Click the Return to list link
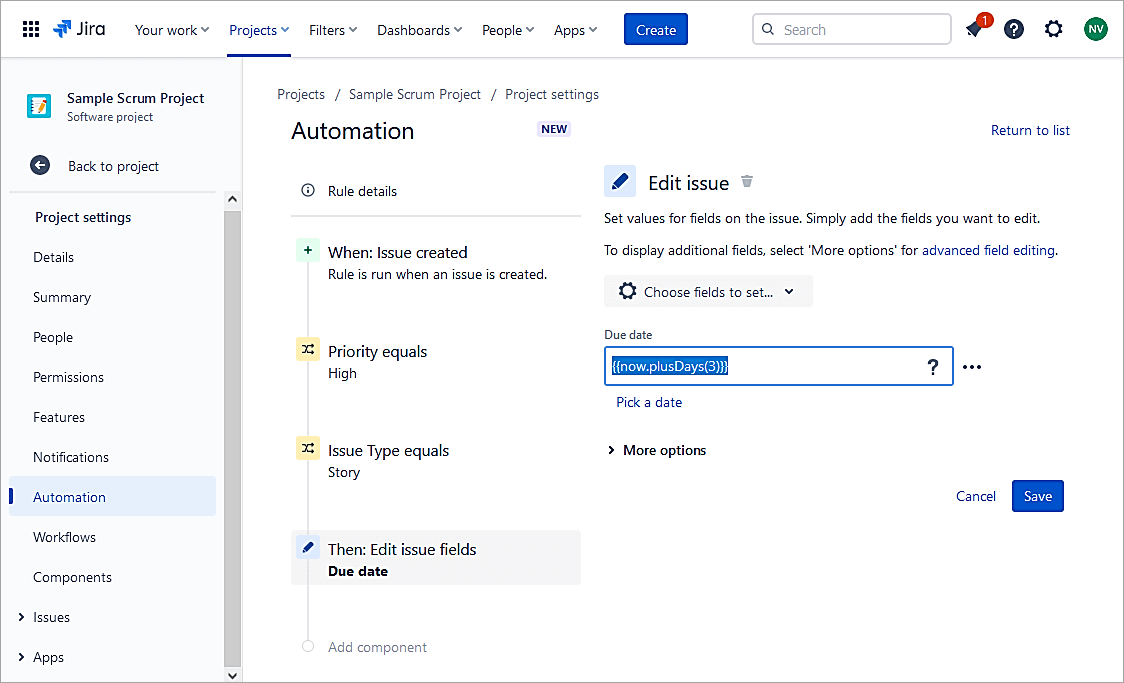This screenshot has width=1124, height=683. pos(1030,130)
